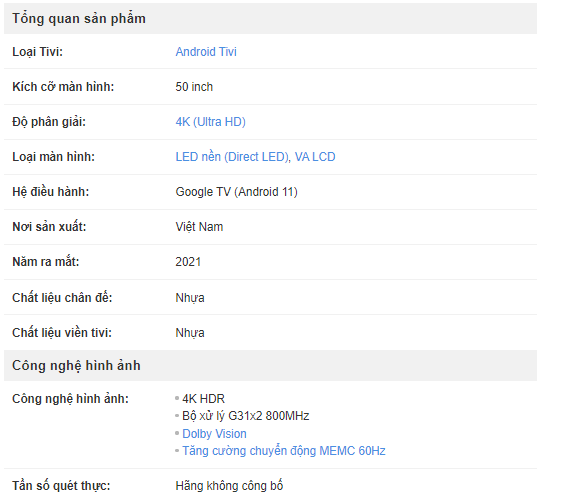565x502 pixels.
Task: Click the Chất liệu chân đế label
Action: click(x=62, y=298)
